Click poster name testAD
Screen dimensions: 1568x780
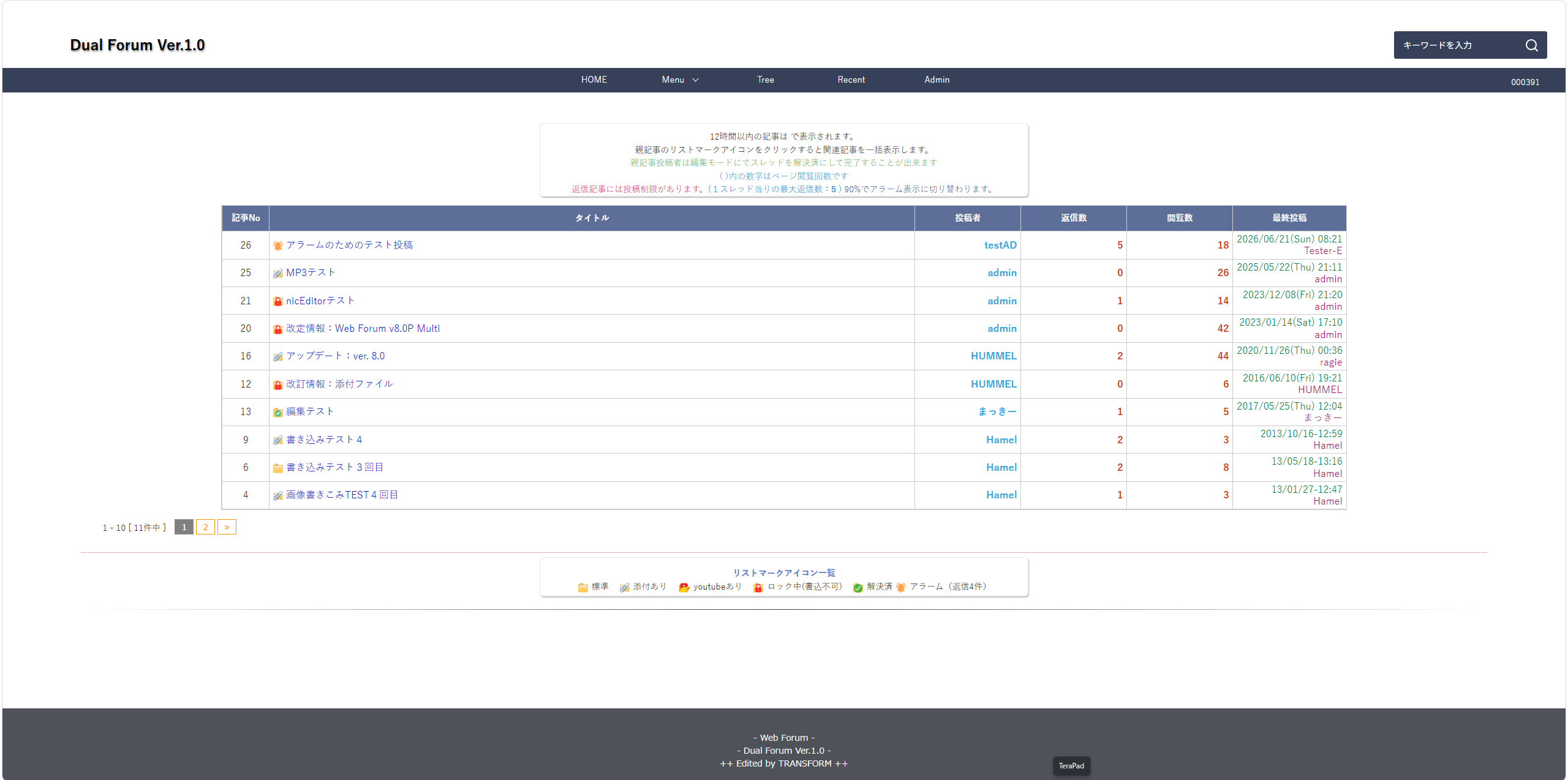1000,245
